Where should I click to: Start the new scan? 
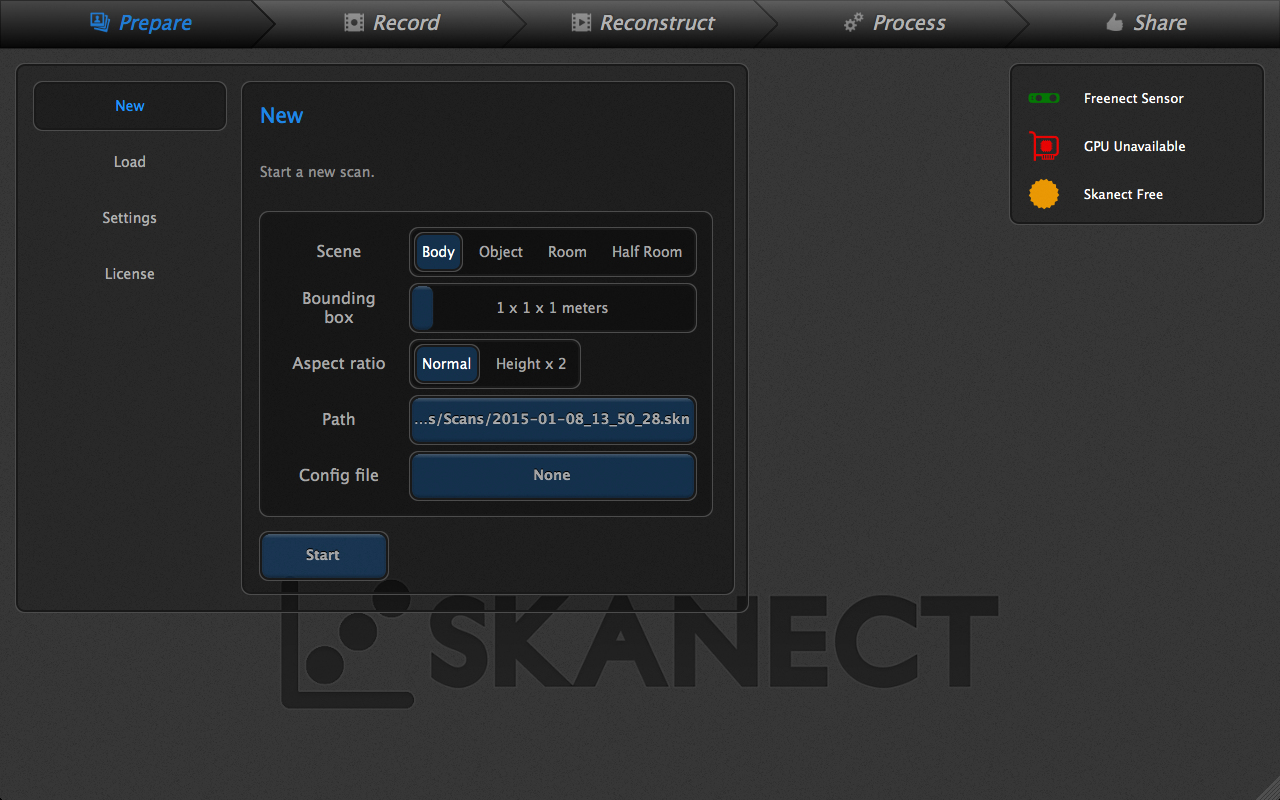coord(323,555)
